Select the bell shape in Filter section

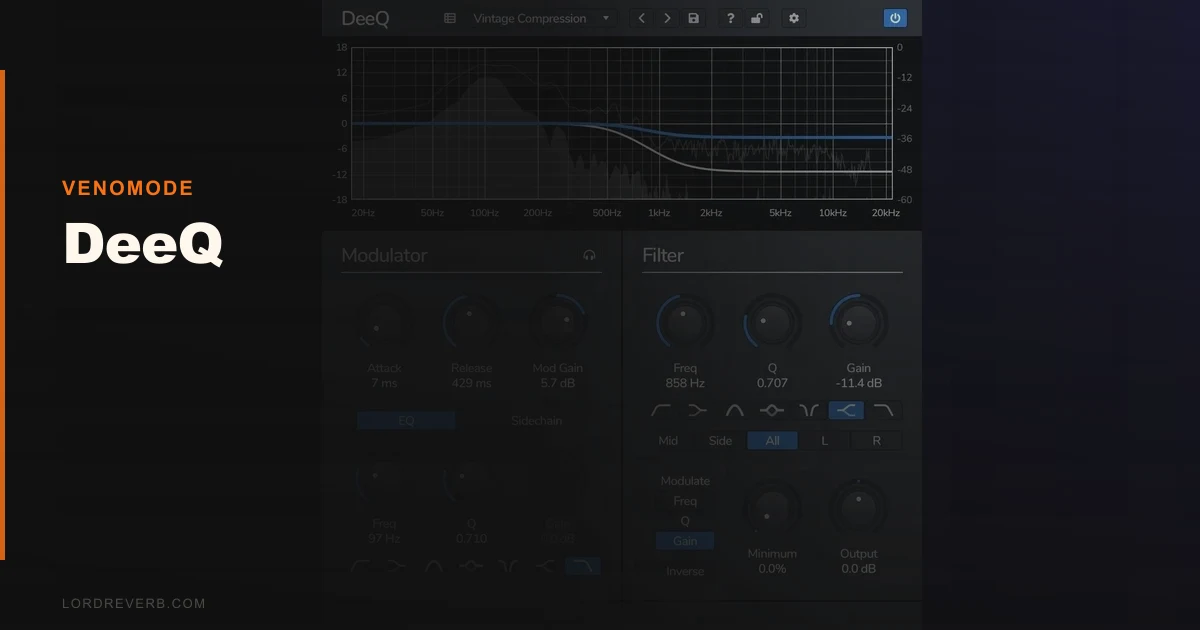(x=734, y=410)
